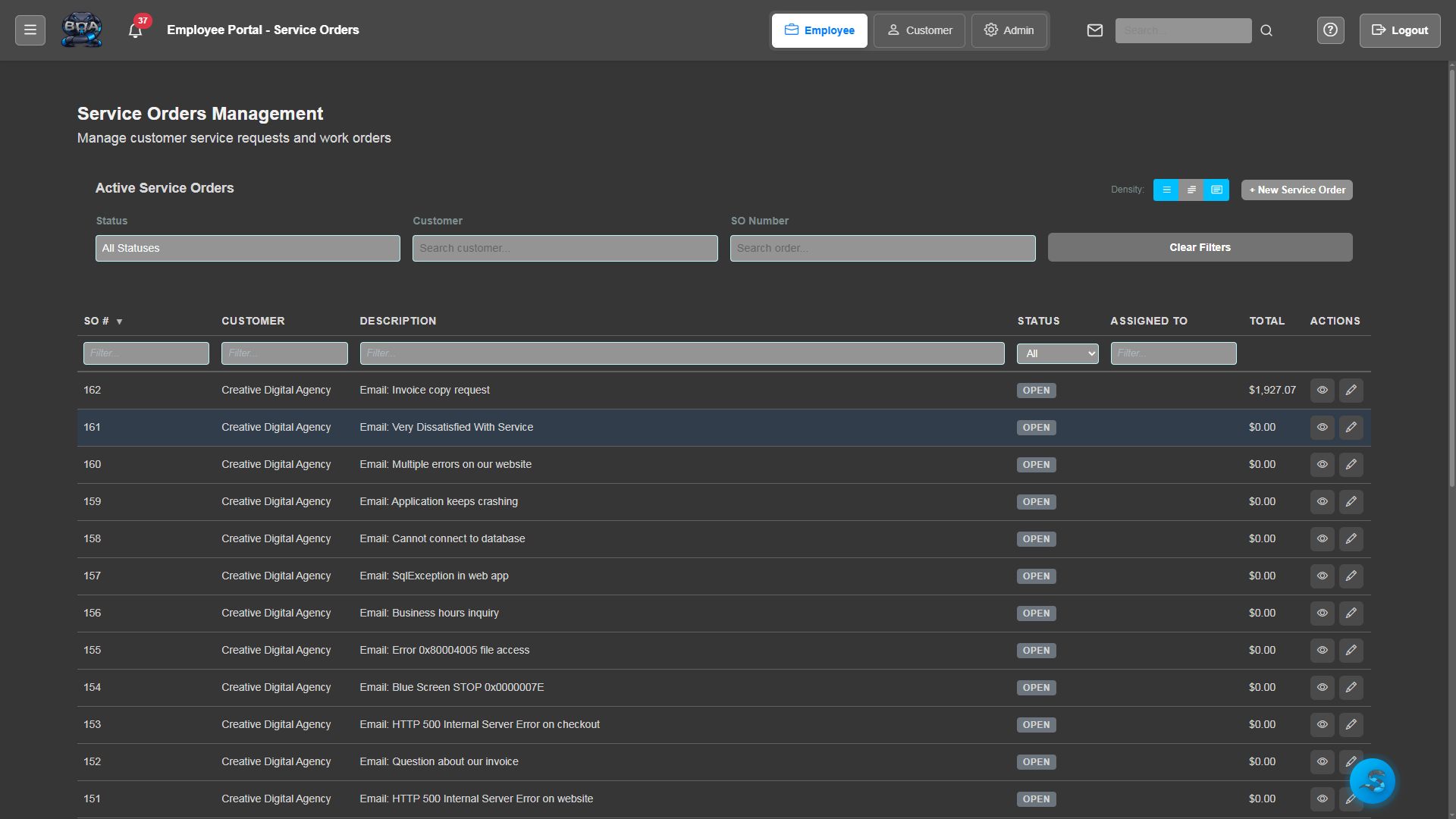Select the compact density view
Viewport: 1456px width, 819px height.
tap(1166, 190)
